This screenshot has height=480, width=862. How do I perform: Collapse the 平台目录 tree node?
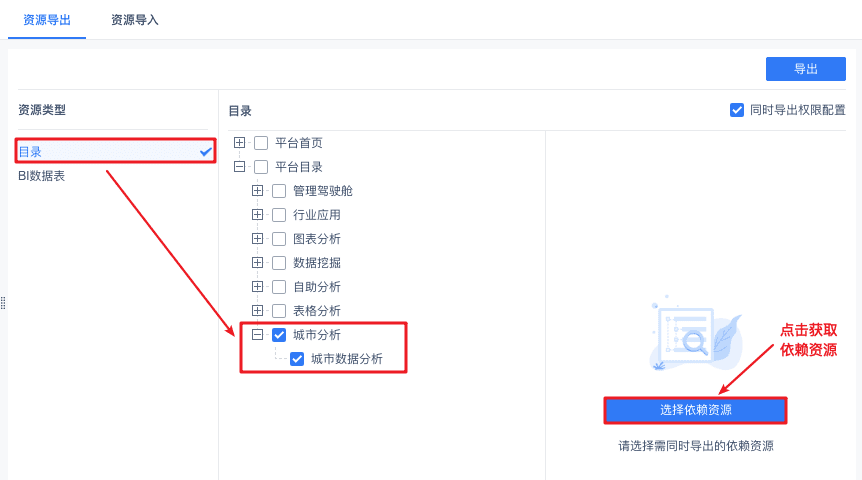(239, 167)
